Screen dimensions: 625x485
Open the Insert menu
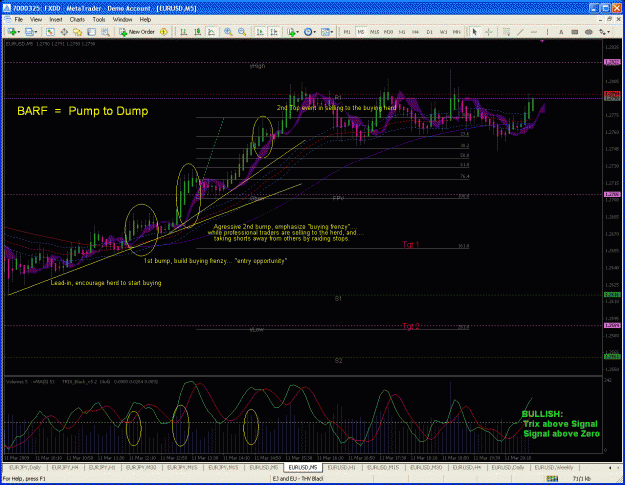56,19
